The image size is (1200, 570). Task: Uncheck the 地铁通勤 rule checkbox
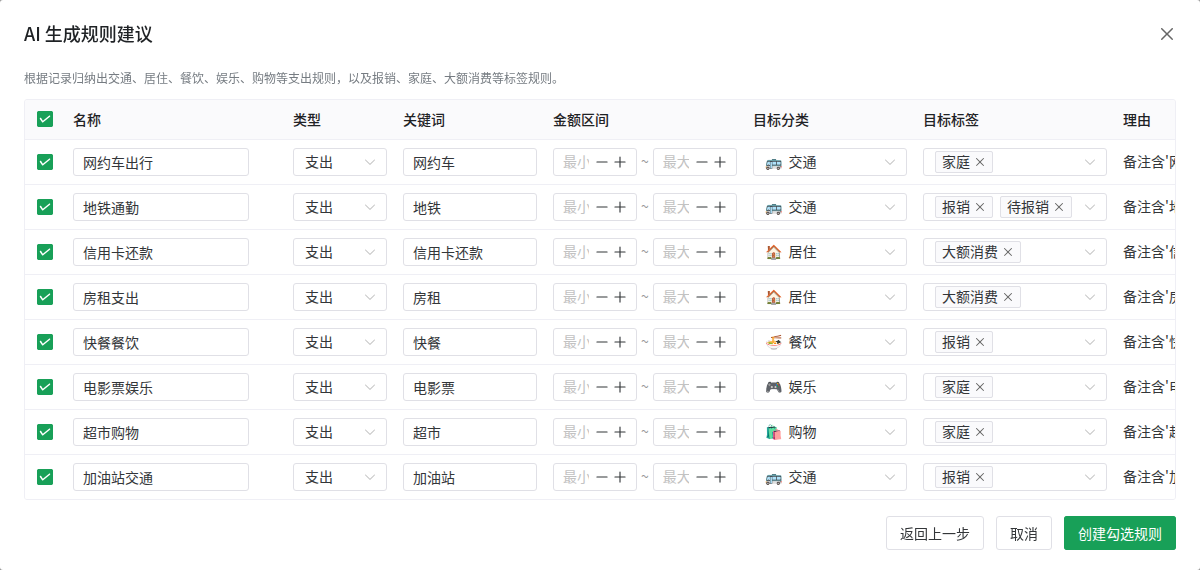pyautogui.click(x=45, y=207)
